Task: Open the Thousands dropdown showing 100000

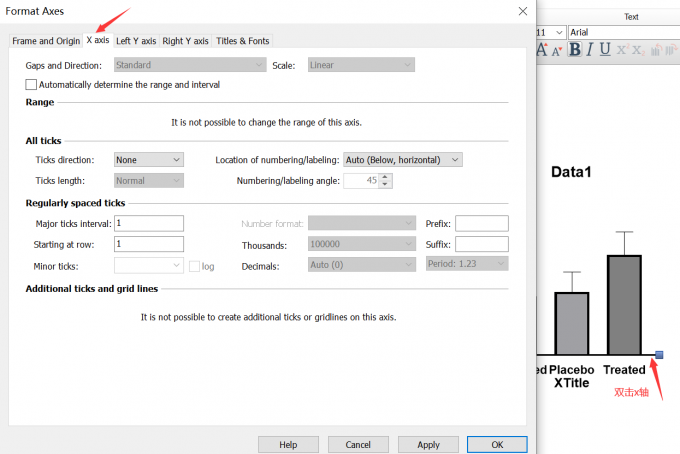Action: 362,244
